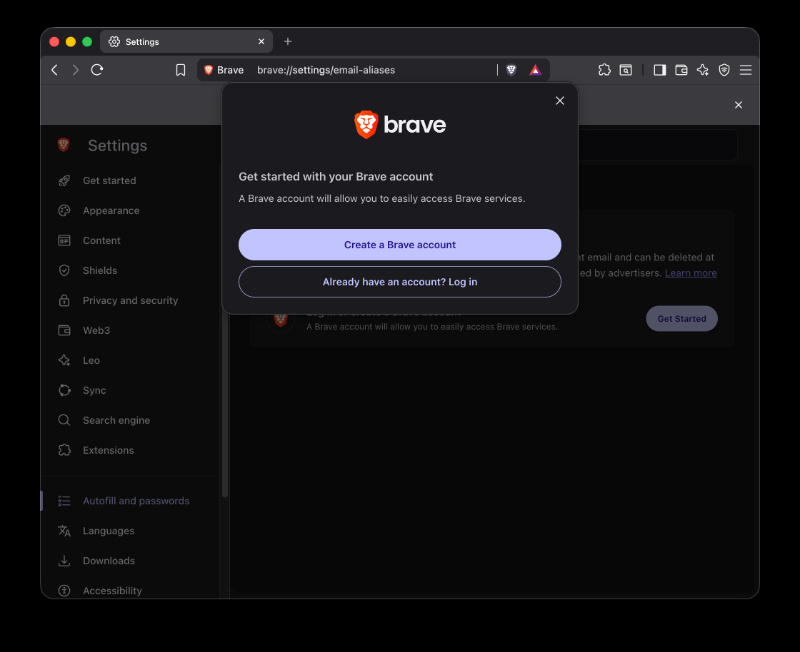Open Sync settings section
Screen dimensions: 800x652
pos(94,390)
